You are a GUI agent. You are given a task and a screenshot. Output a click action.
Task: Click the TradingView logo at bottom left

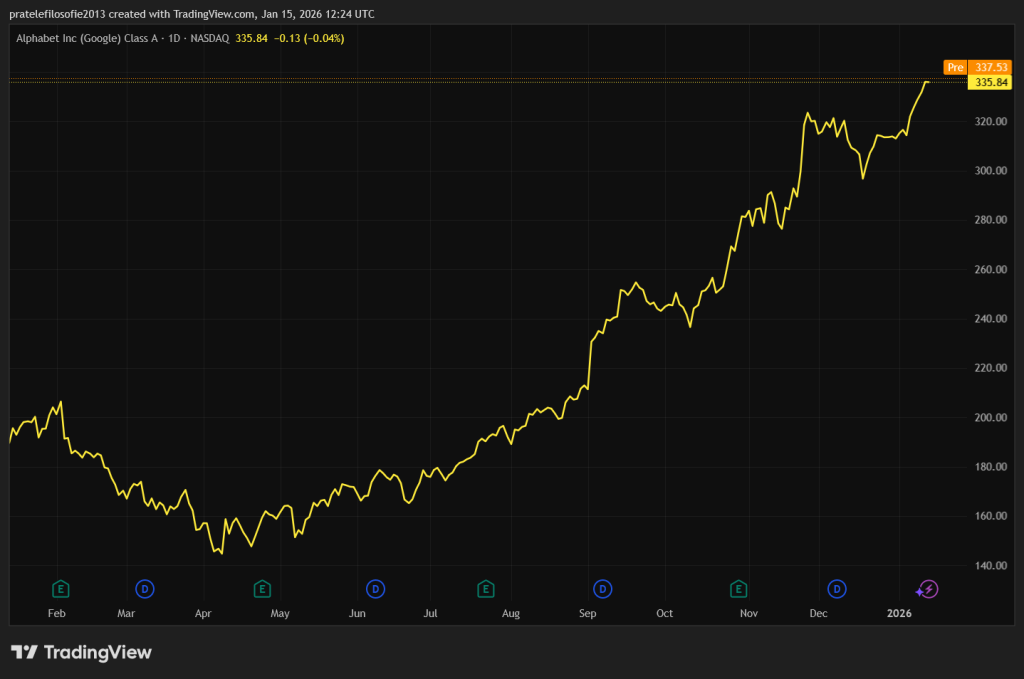81,652
